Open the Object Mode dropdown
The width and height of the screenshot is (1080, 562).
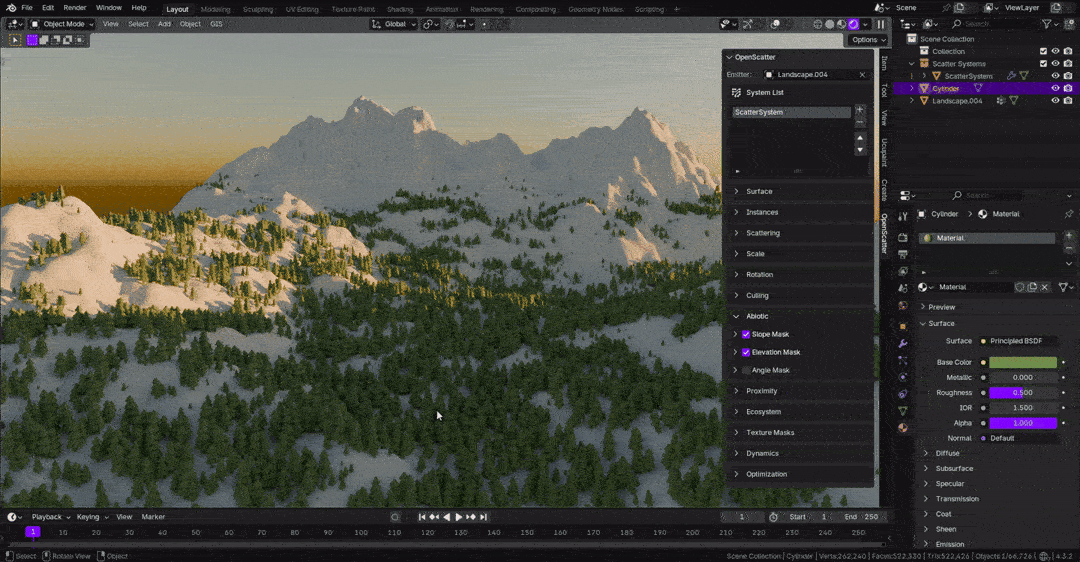click(x=62, y=24)
